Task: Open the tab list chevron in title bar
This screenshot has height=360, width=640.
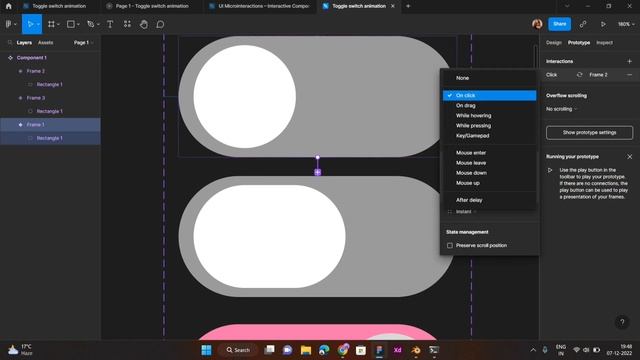Action: (x=567, y=6)
